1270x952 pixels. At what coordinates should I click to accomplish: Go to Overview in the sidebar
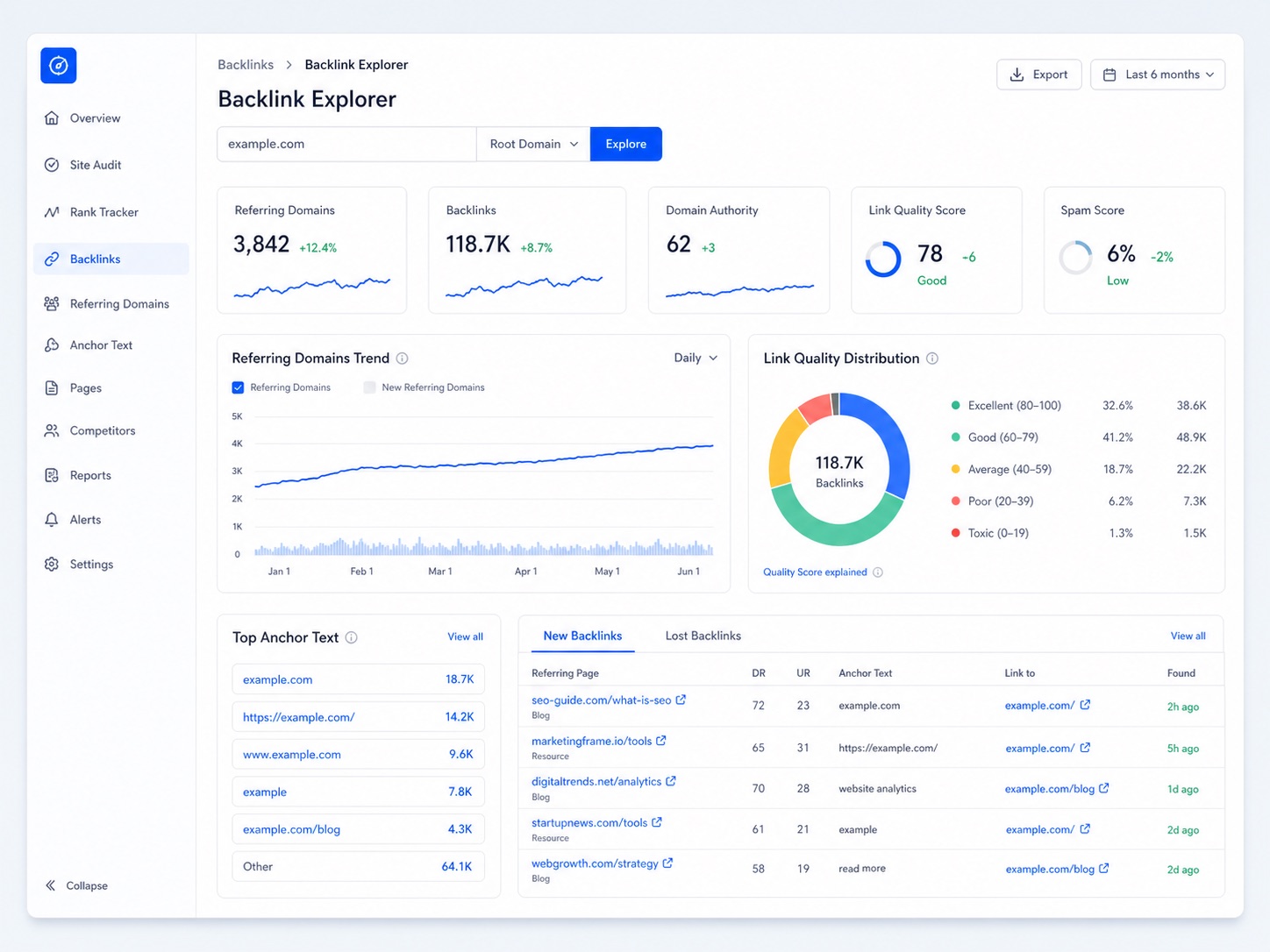point(111,118)
